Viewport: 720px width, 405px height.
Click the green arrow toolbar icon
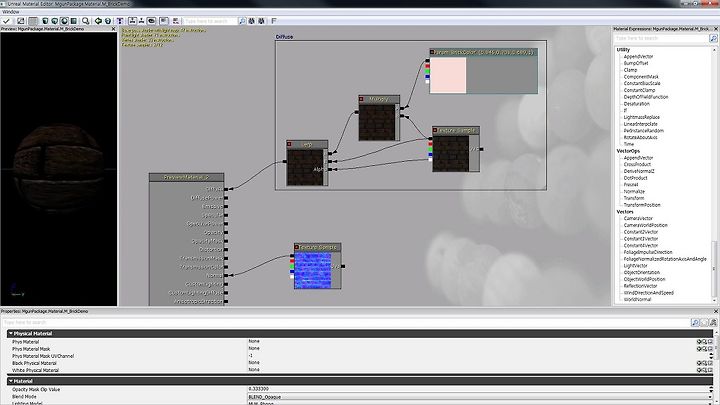pos(98,21)
